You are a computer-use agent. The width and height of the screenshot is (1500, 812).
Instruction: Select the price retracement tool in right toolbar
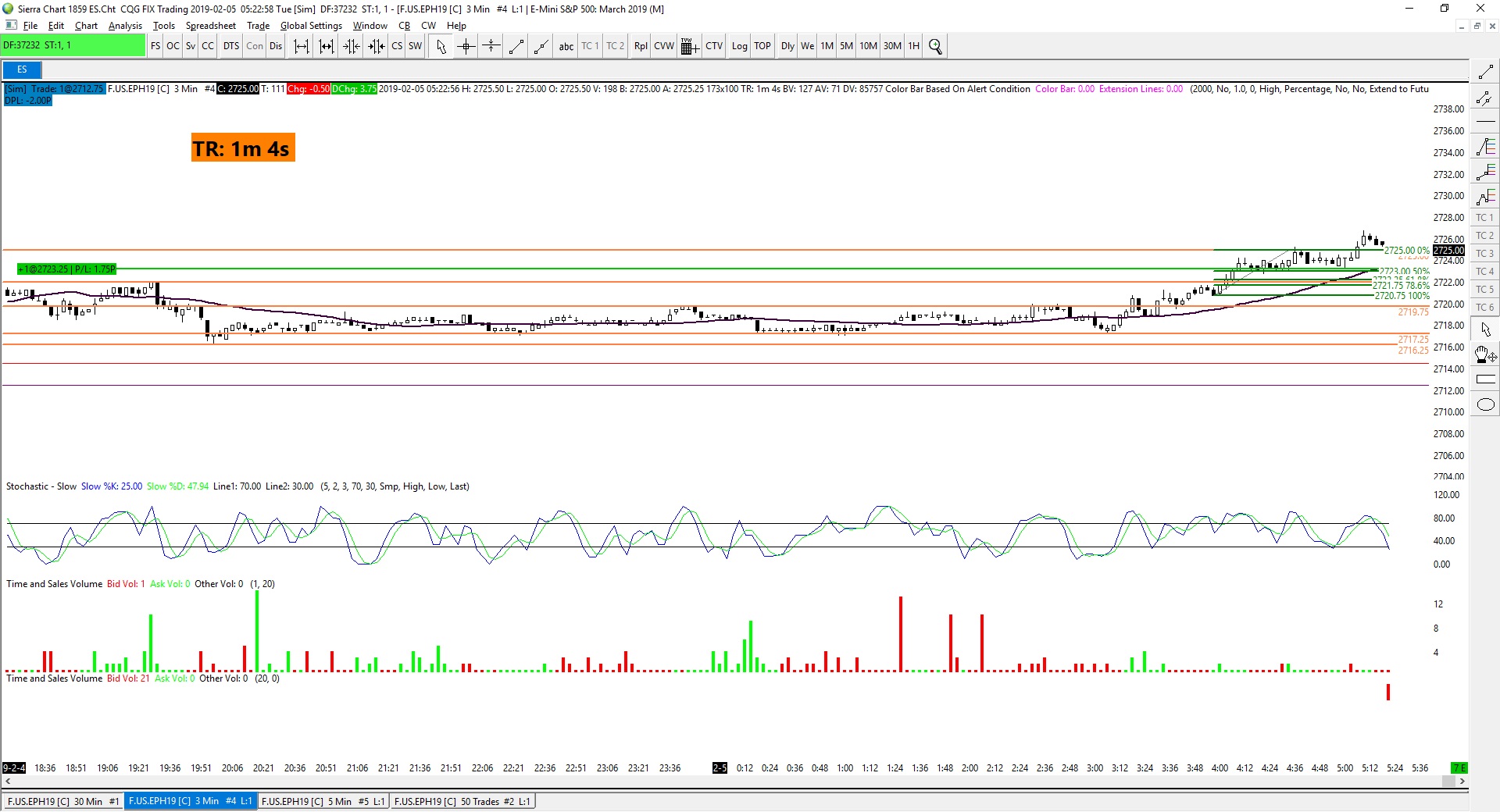1485,148
